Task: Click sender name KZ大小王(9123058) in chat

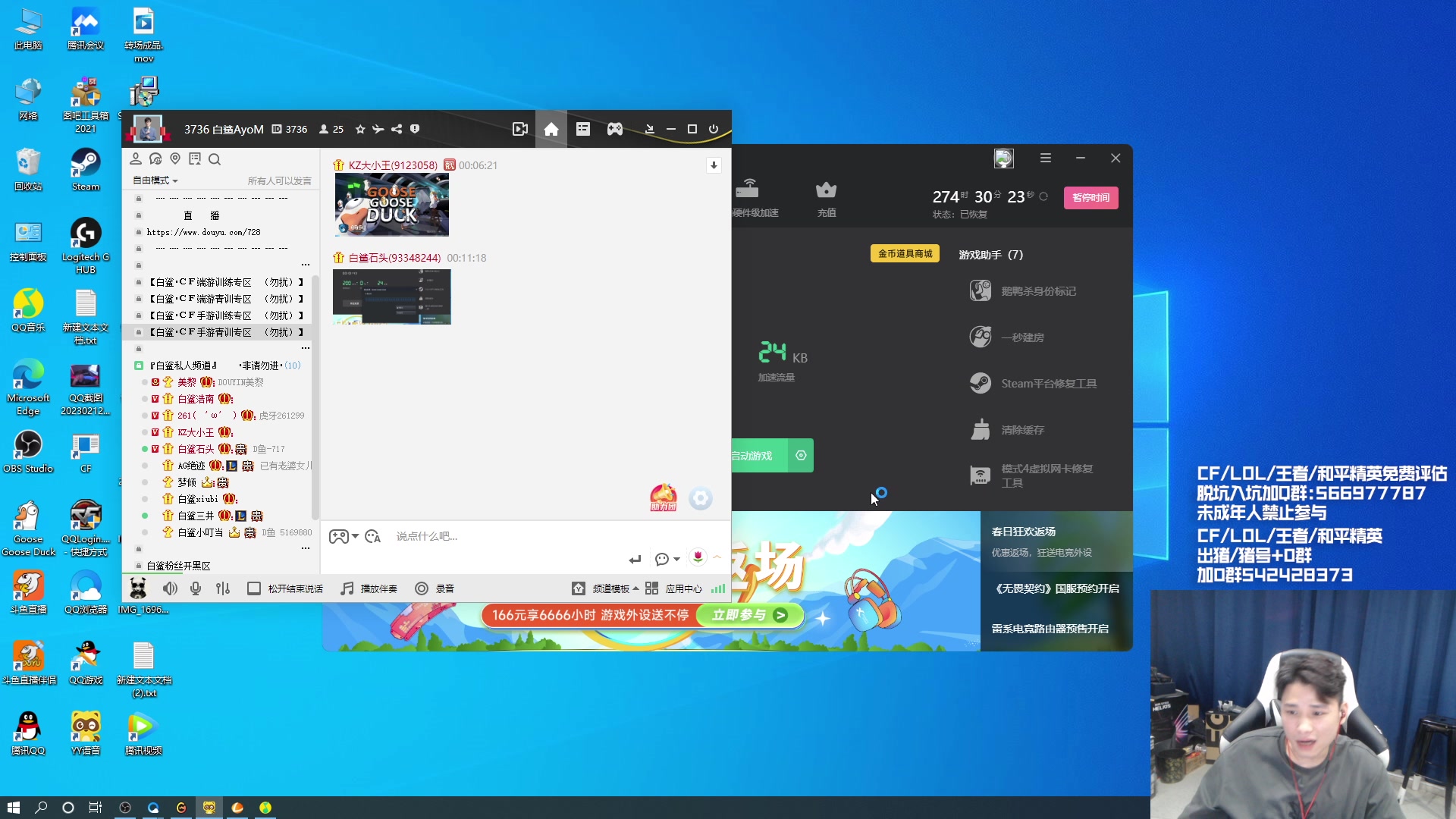Action: click(393, 165)
